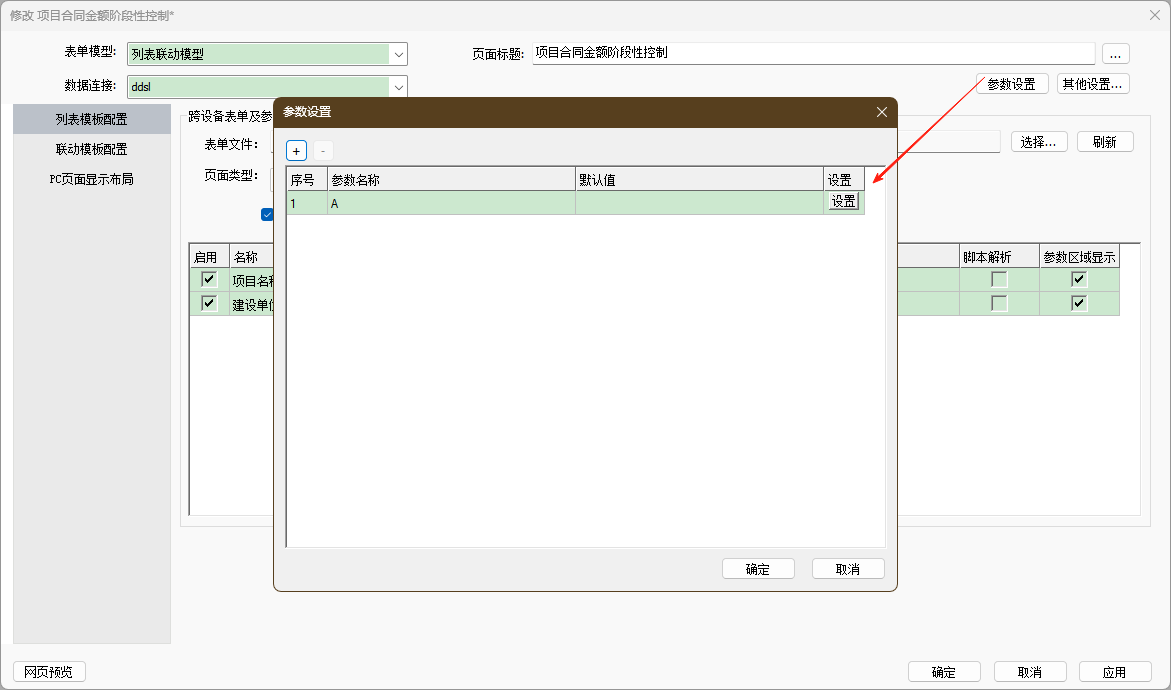This screenshot has width=1171, height=690.
Task: Switch to 联动模板配置 tab
Action: coord(91,149)
